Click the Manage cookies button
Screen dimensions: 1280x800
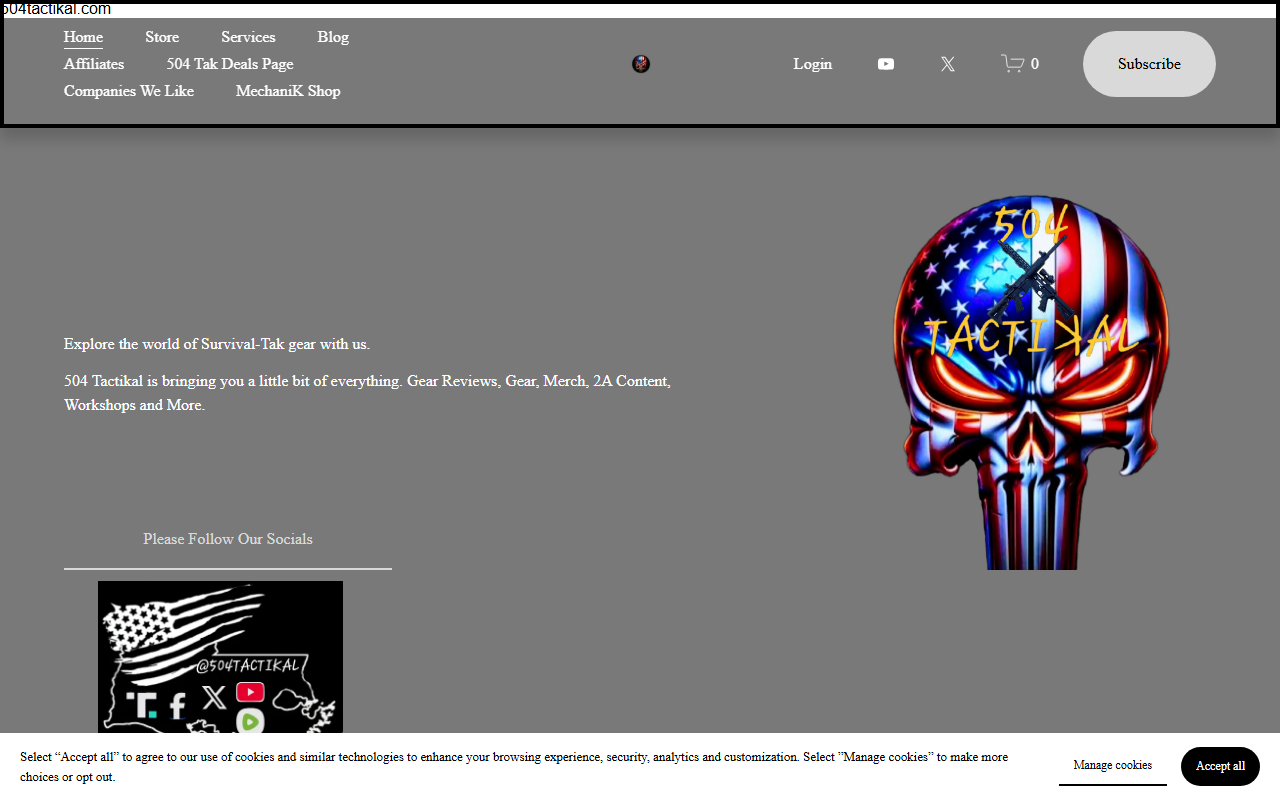[1113, 766]
